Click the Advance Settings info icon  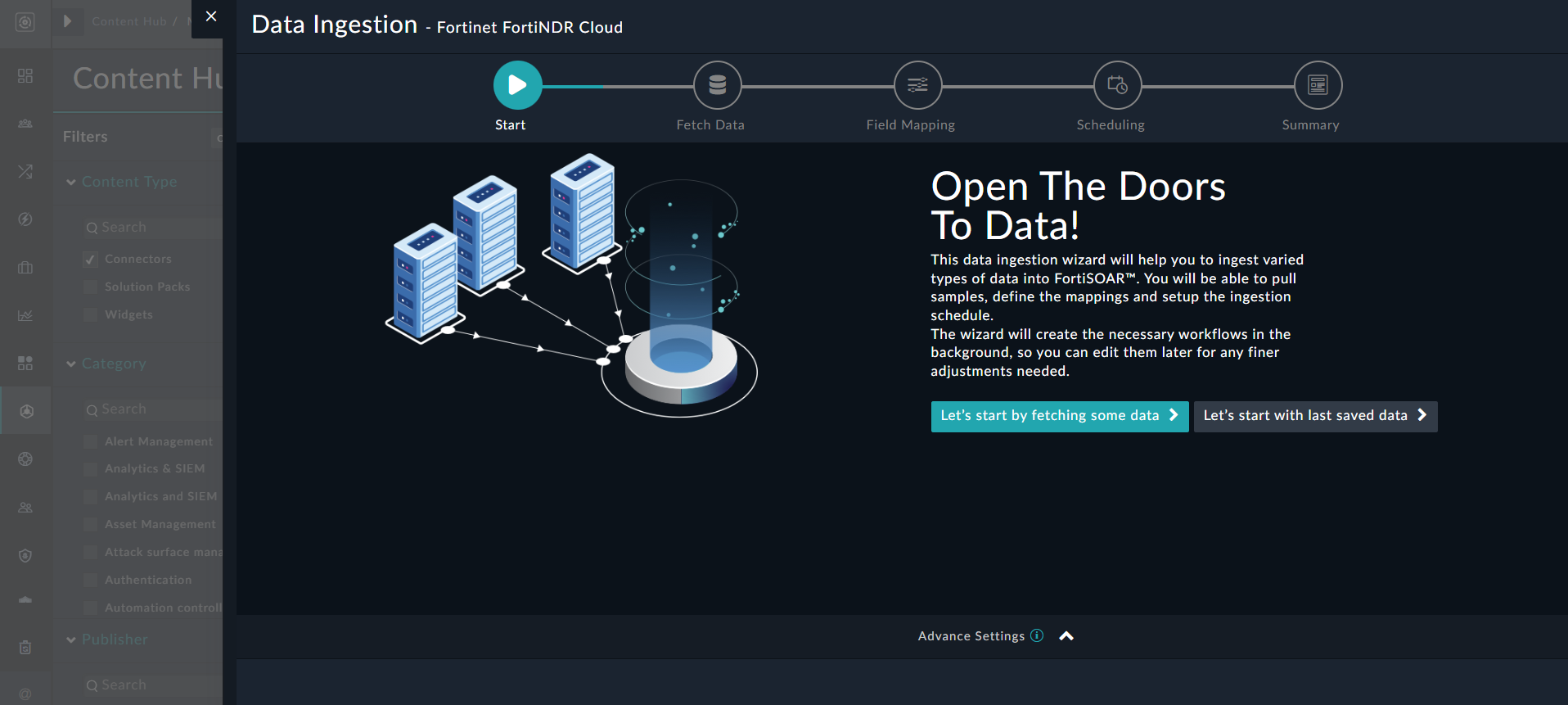point(1037,635)
